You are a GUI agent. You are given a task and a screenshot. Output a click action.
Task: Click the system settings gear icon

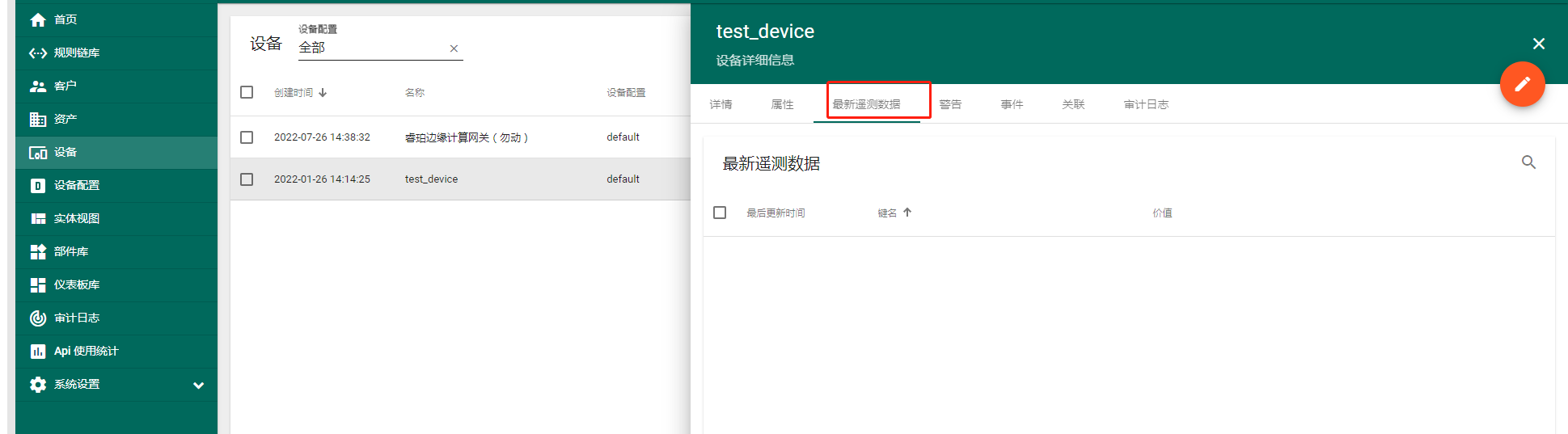pos(37,385)
